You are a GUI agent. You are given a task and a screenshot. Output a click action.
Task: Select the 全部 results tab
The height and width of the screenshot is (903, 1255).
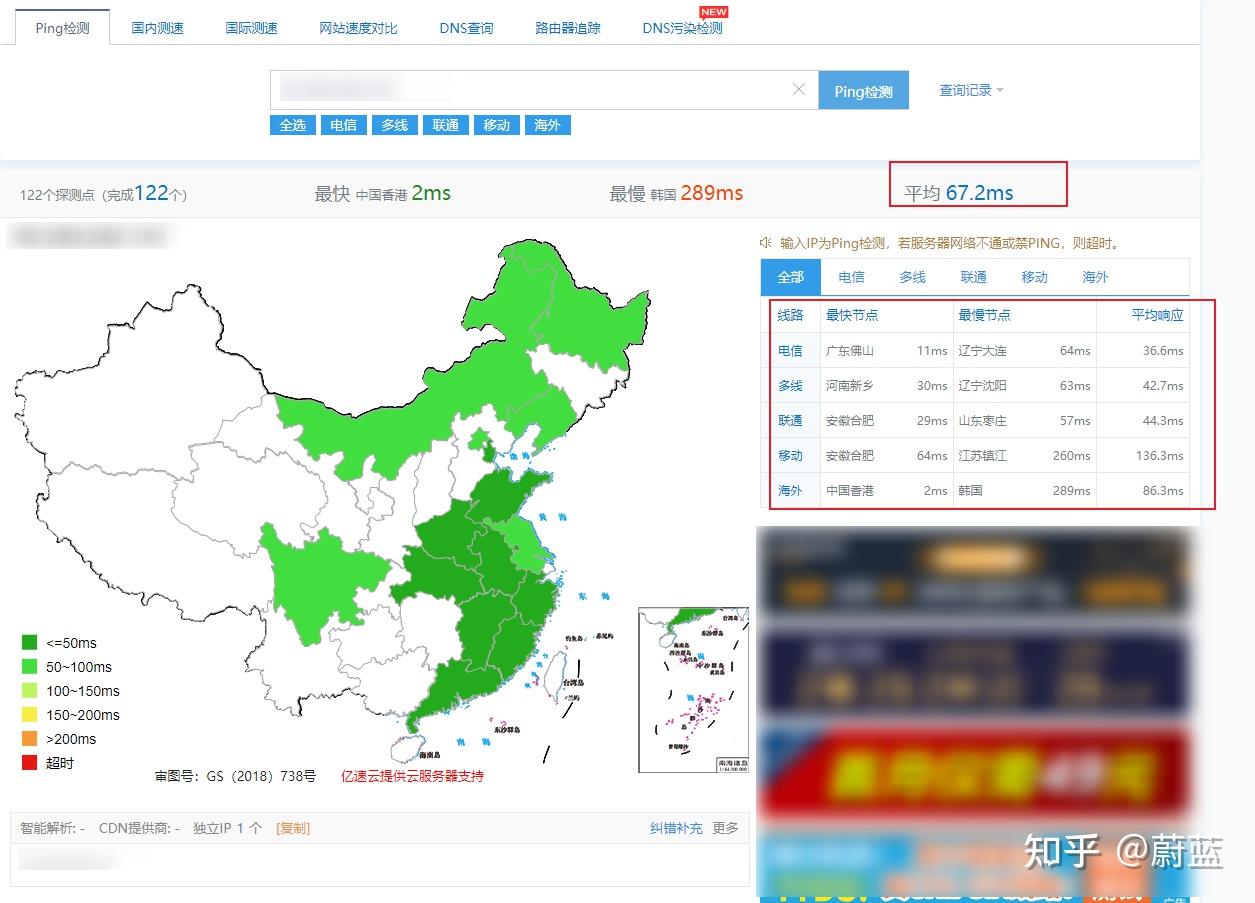click(791, 277)
